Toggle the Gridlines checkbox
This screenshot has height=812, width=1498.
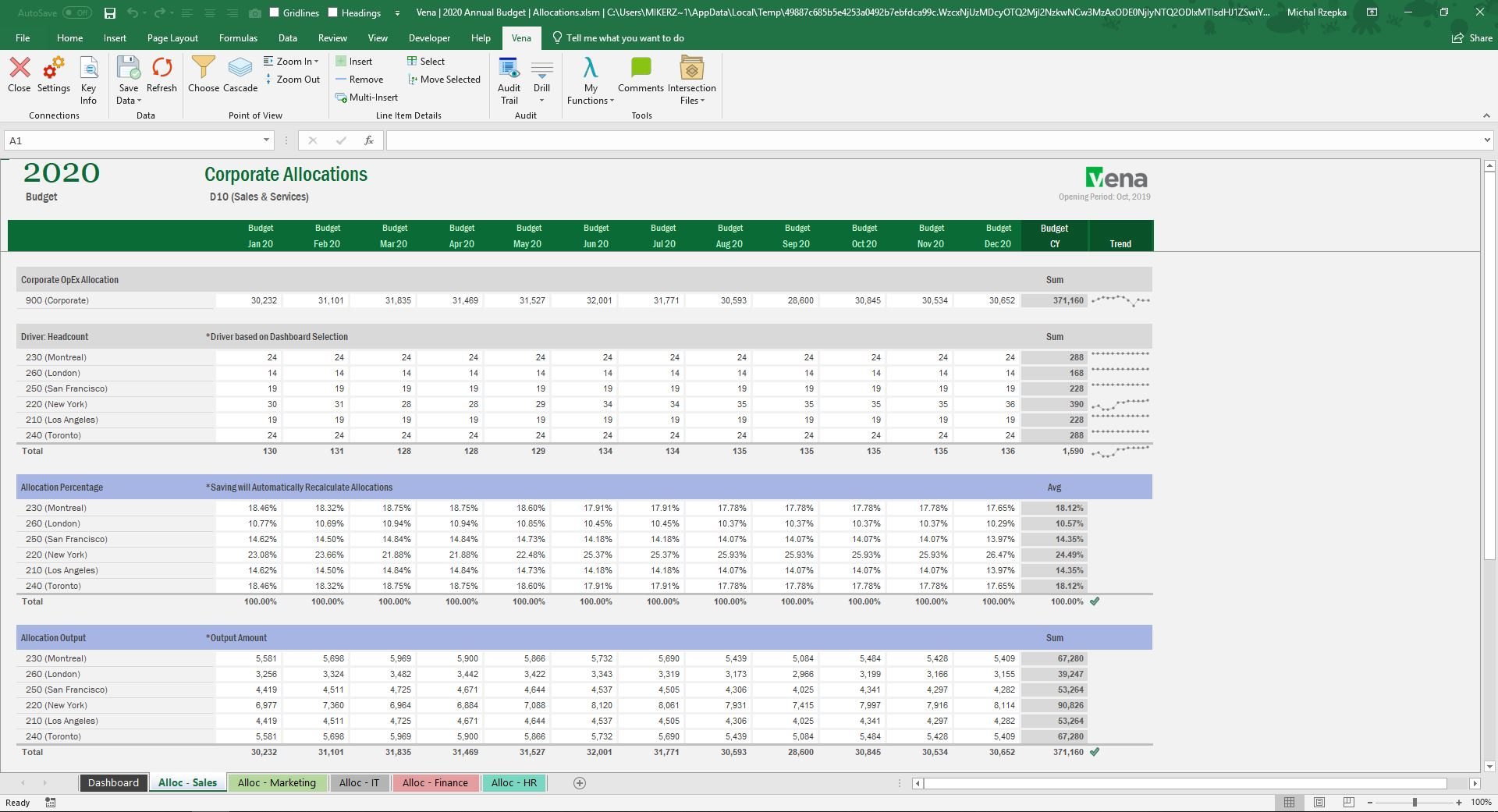point(275,12)
